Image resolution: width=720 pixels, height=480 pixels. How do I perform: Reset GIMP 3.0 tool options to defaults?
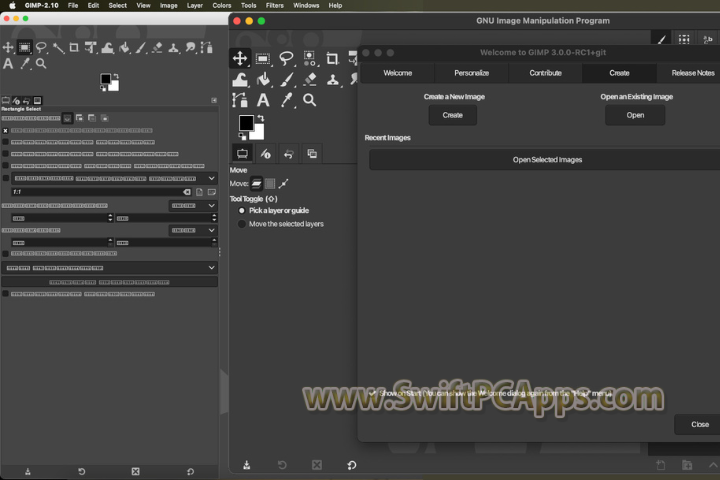(352, 465)
